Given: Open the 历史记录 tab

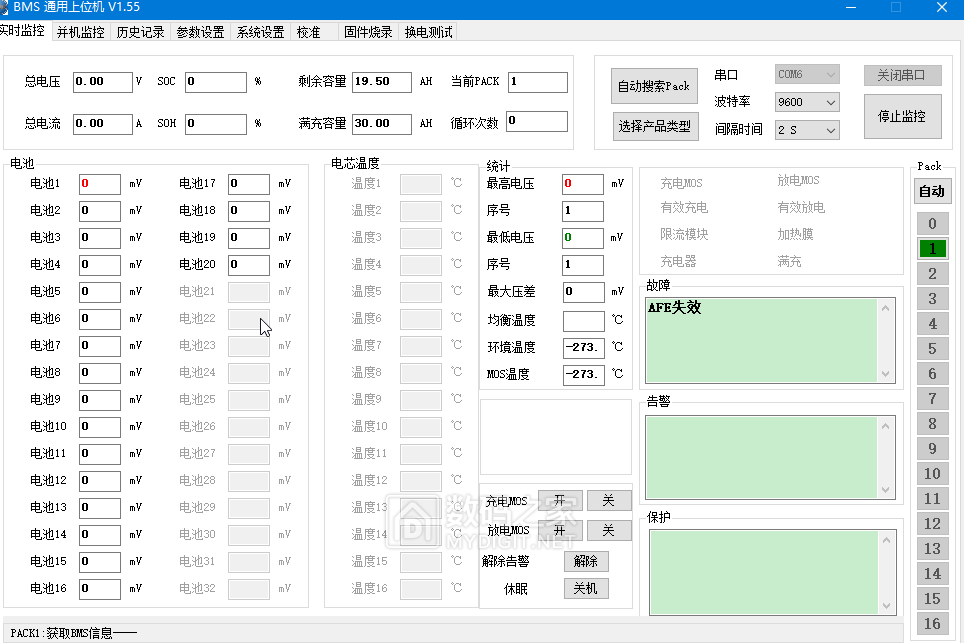Looking at the screenshot, I should coord(140,32).
